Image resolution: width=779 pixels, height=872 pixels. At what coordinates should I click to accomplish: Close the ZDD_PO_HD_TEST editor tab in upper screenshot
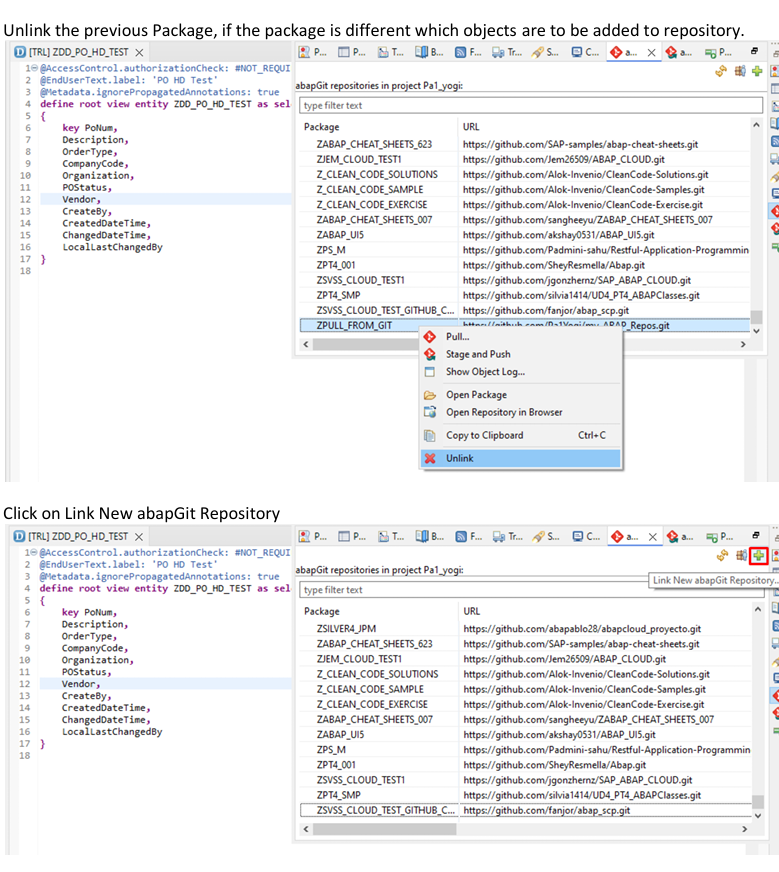(x=140, y=52)
